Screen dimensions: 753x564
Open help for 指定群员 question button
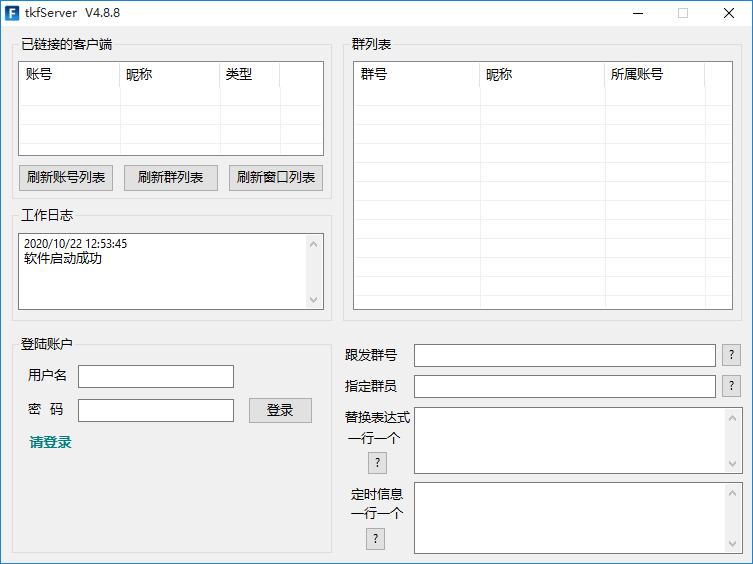point(731,386)
